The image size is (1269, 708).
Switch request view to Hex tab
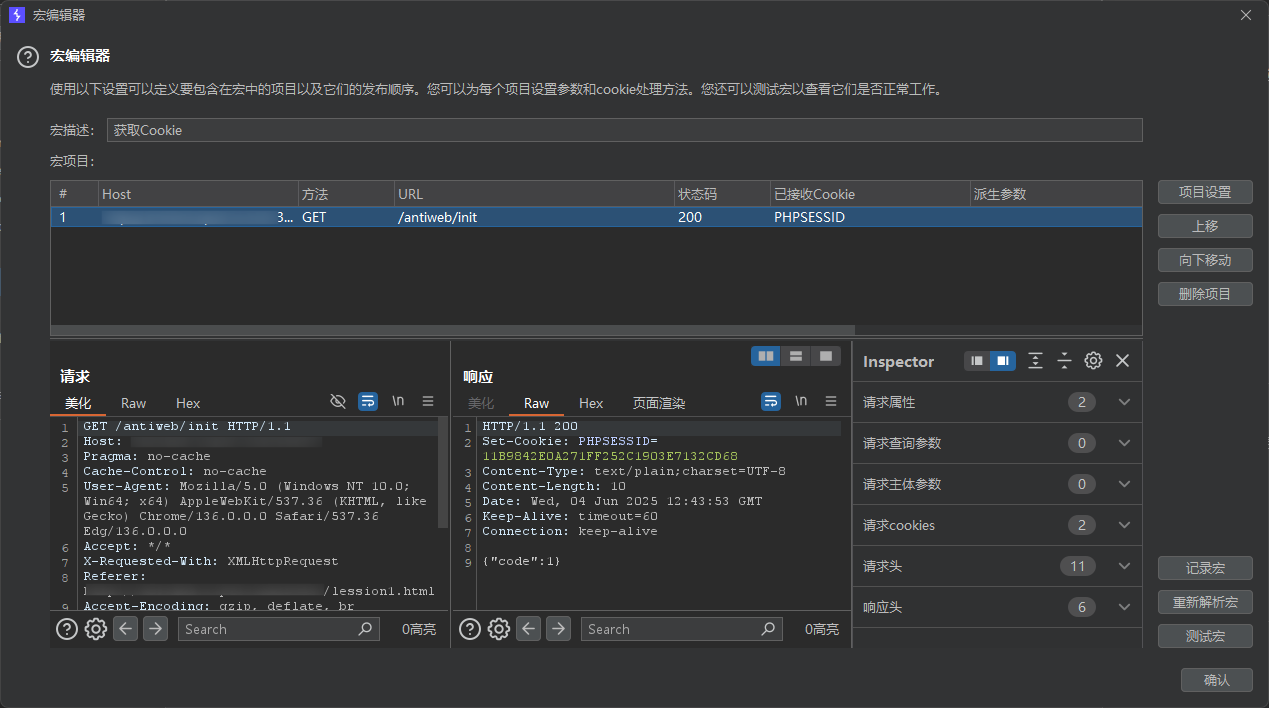point(188,403)
